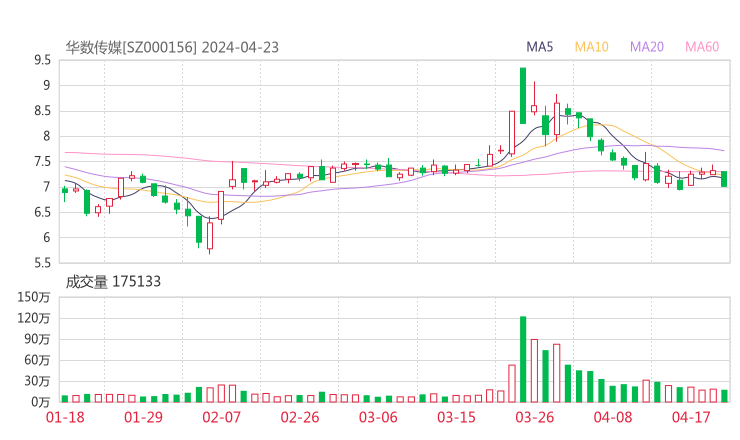This screenshot has width=740, height=440.
Task: Click the 03-26 date axis label
Action: click(534, 417)
